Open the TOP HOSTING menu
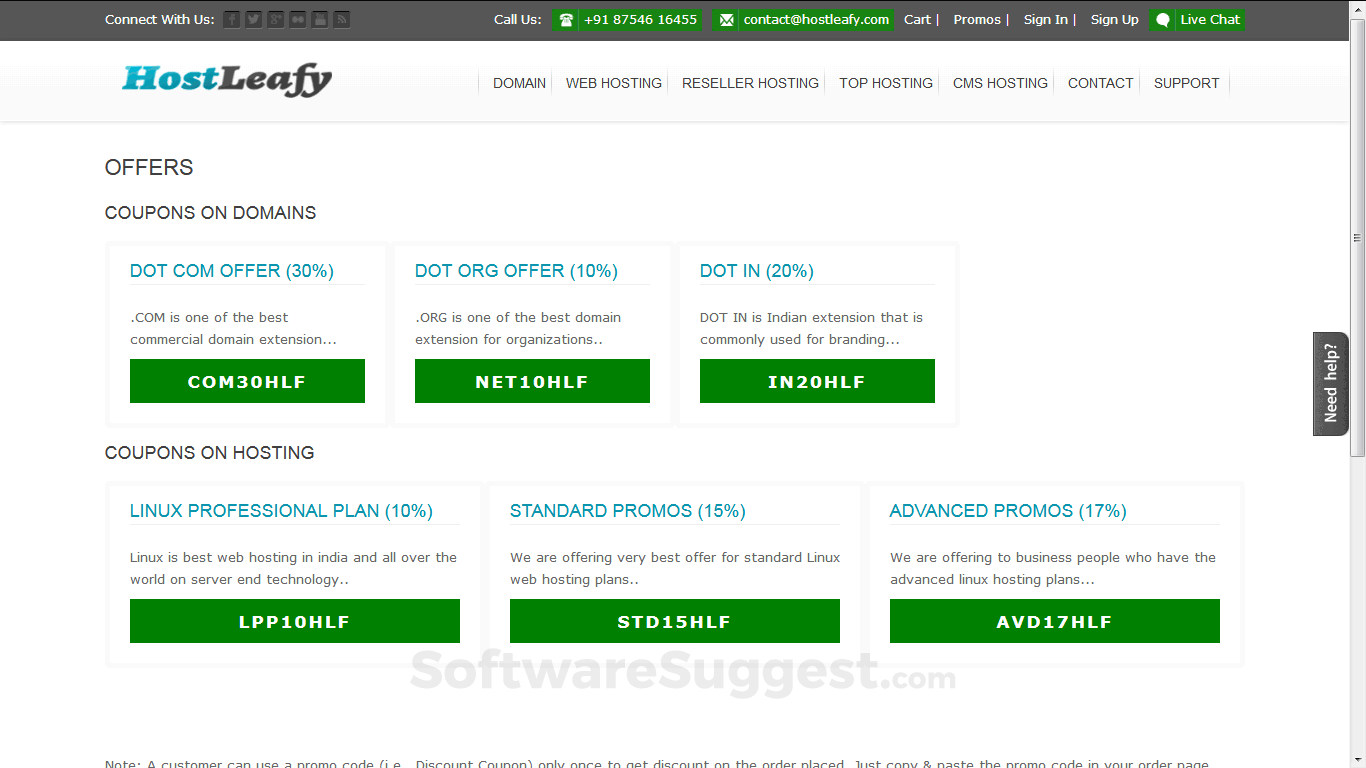This screenshot has height=768, width=1366. tap(886, 83)
